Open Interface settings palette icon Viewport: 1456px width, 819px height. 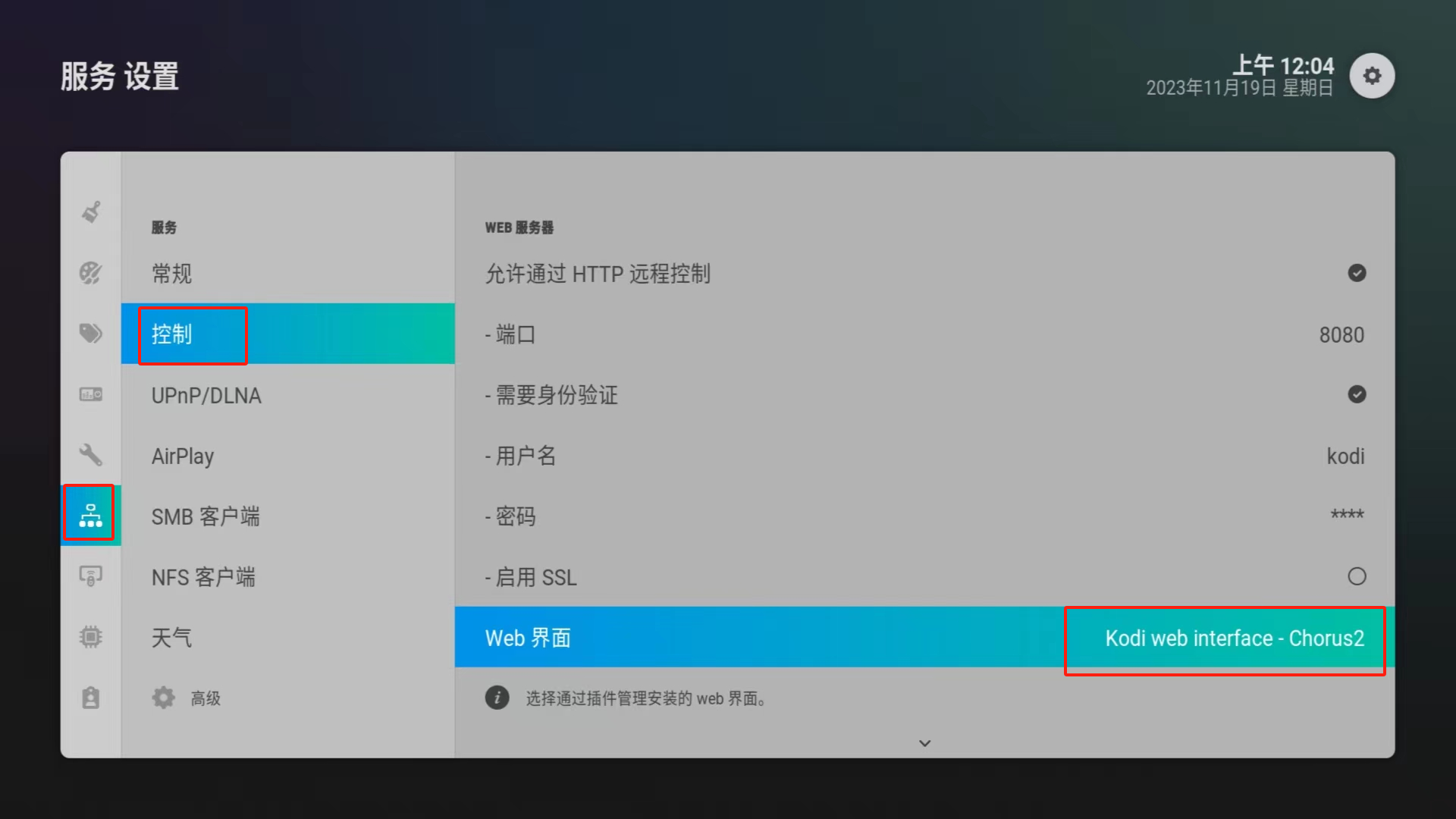click(91, 273)
